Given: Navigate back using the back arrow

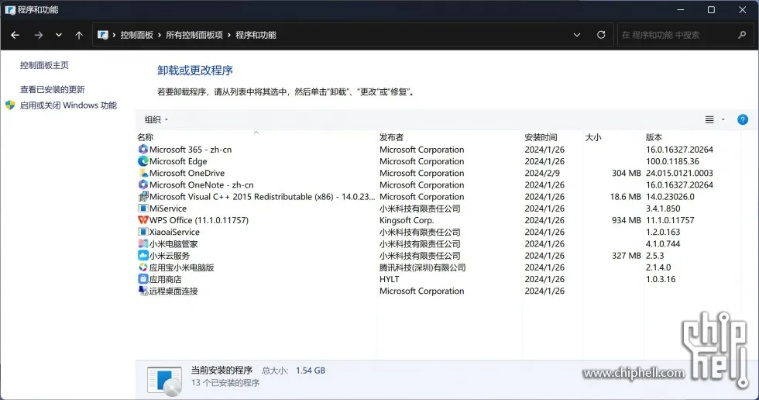Looking at the screenshot, I should [x=15, y=35].
